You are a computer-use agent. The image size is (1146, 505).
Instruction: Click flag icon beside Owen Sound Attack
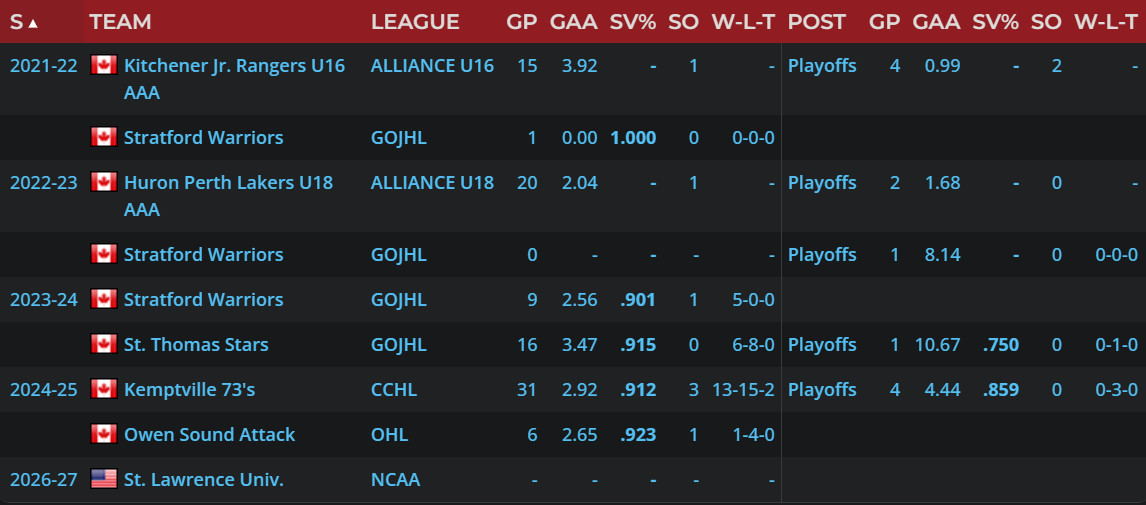point(104,435)
